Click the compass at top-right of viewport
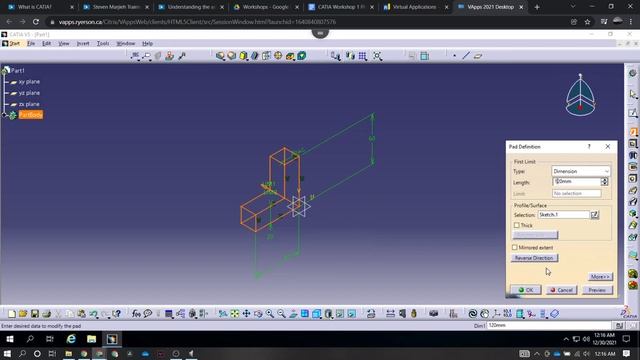 pyautogui.click(x=580, y=96)
